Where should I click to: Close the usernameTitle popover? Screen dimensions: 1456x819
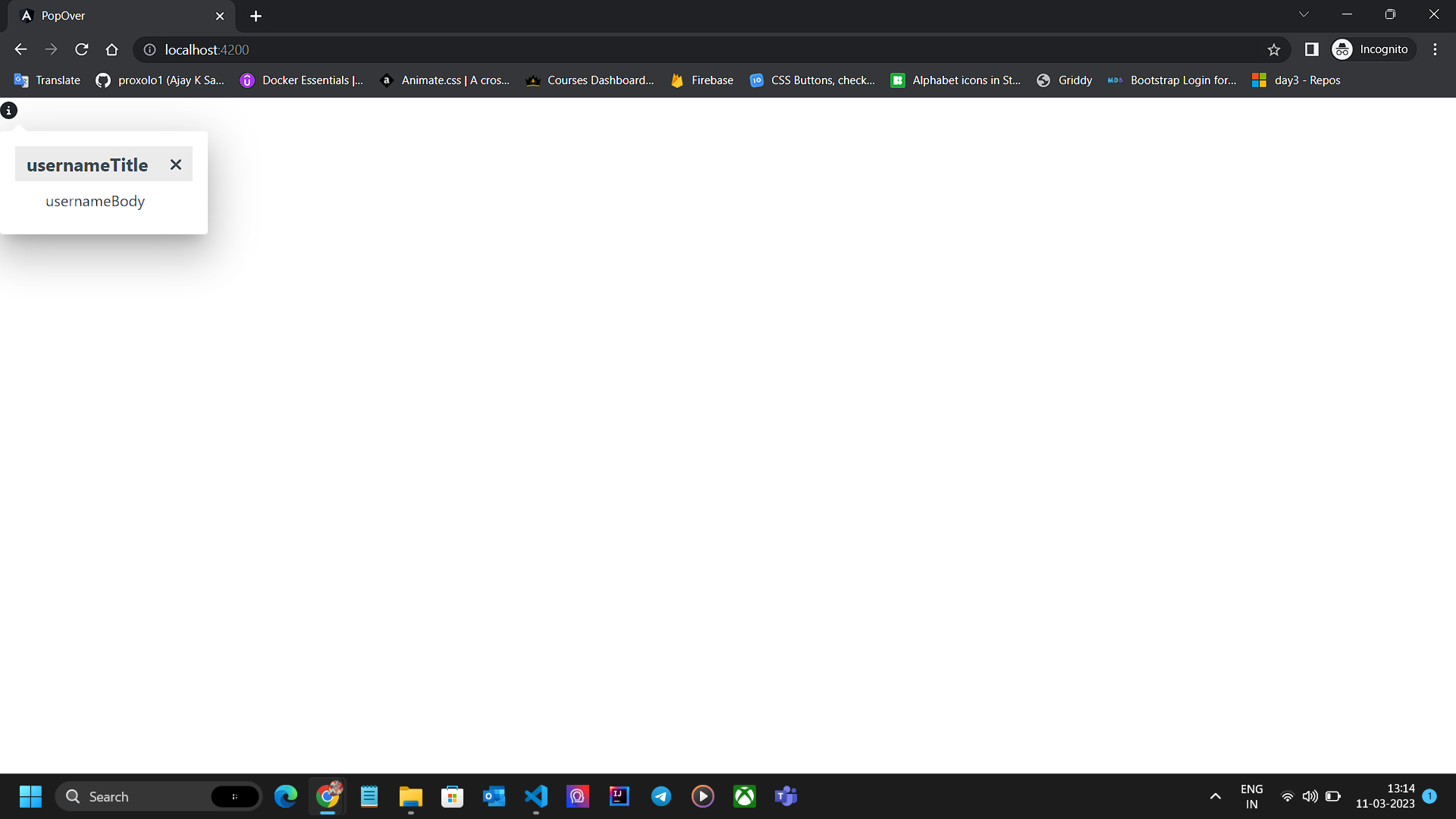pos(176,165)
